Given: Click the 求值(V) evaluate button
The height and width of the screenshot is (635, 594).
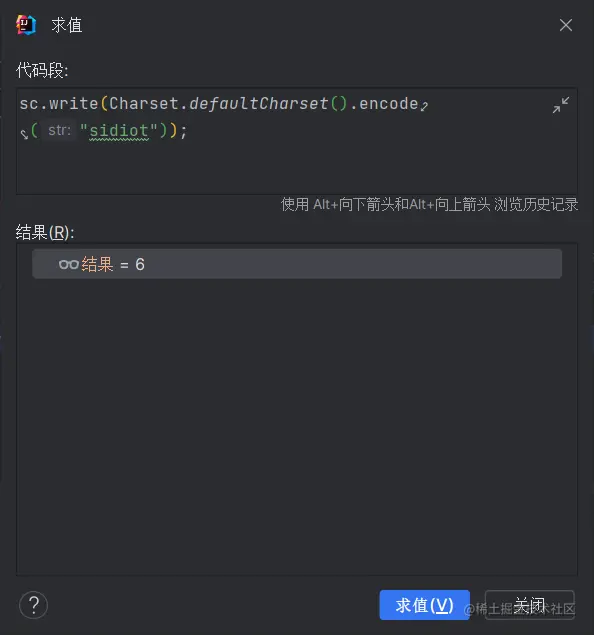Looking at the screenshot, I should [424, 605].
